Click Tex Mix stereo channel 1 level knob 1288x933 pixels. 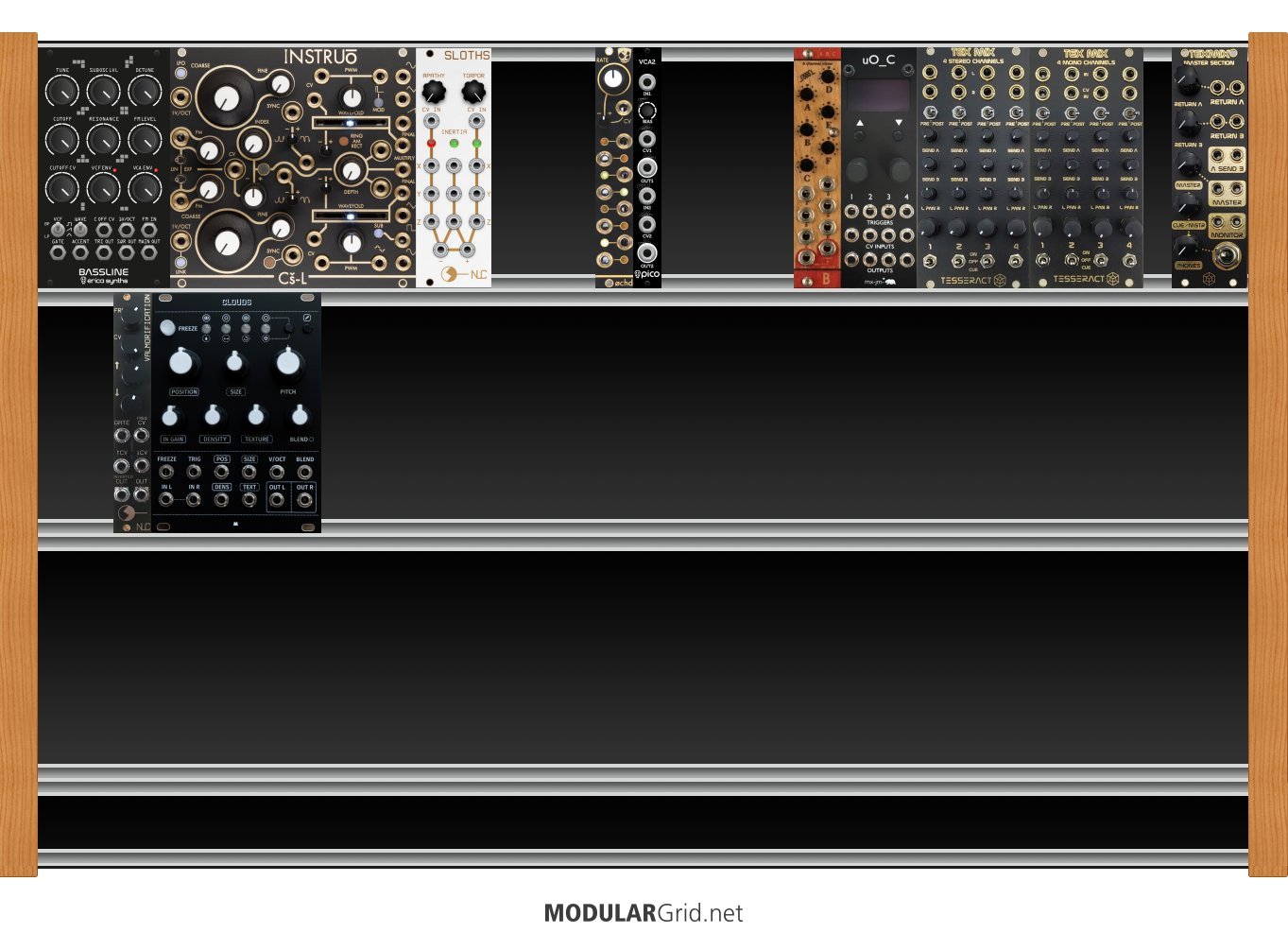[931, 228]
